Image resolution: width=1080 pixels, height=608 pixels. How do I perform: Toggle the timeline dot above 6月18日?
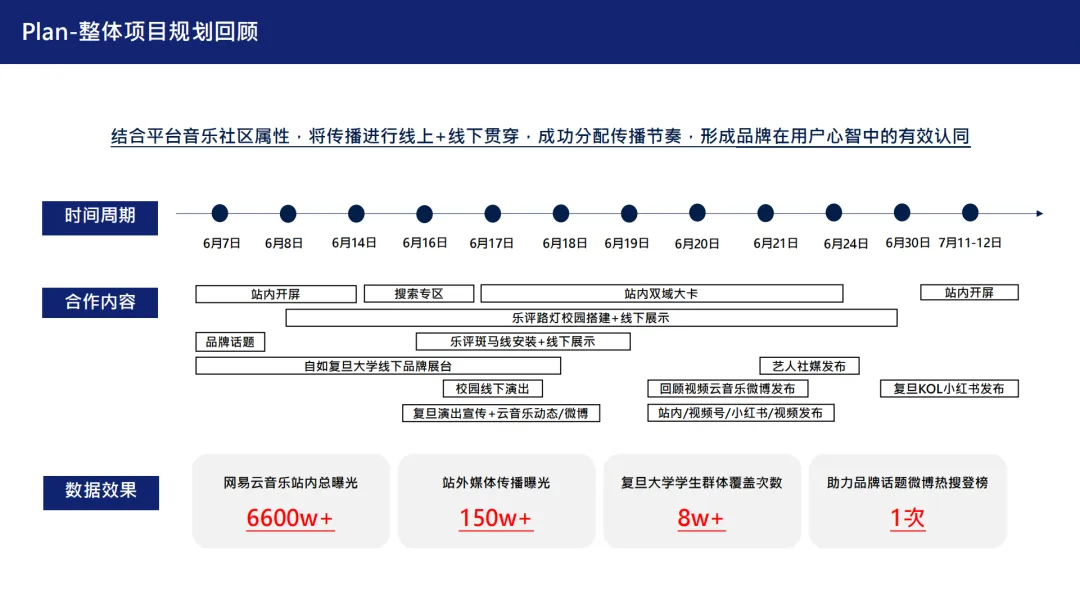coord(560,212)
